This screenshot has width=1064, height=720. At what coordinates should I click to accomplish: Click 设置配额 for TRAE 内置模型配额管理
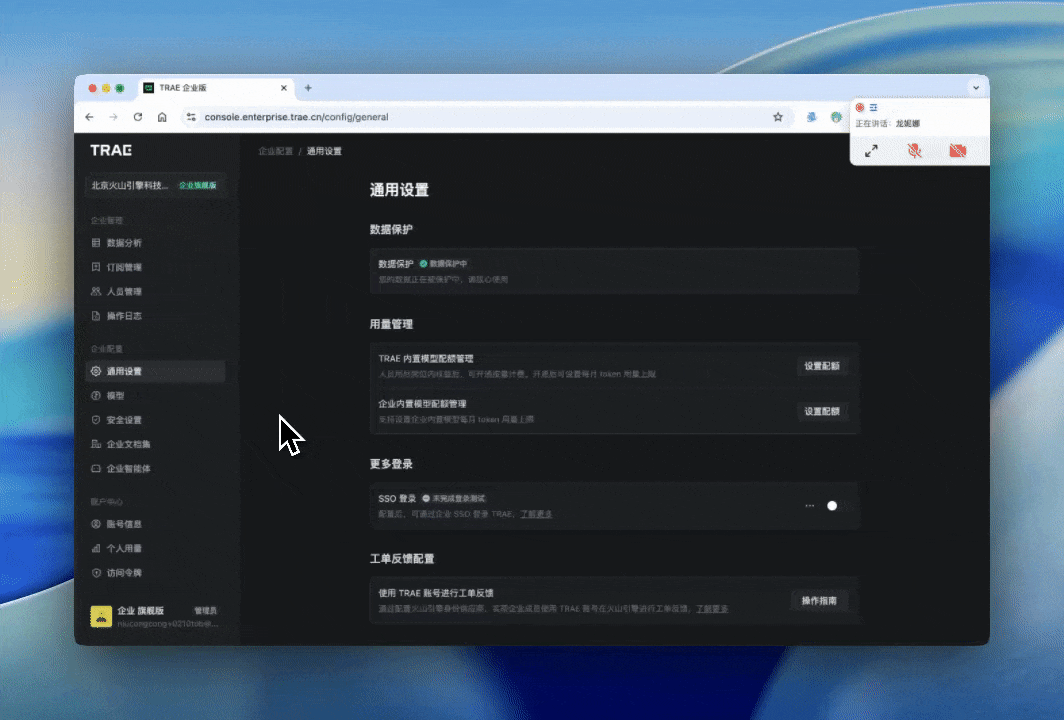tap(822, 366)
